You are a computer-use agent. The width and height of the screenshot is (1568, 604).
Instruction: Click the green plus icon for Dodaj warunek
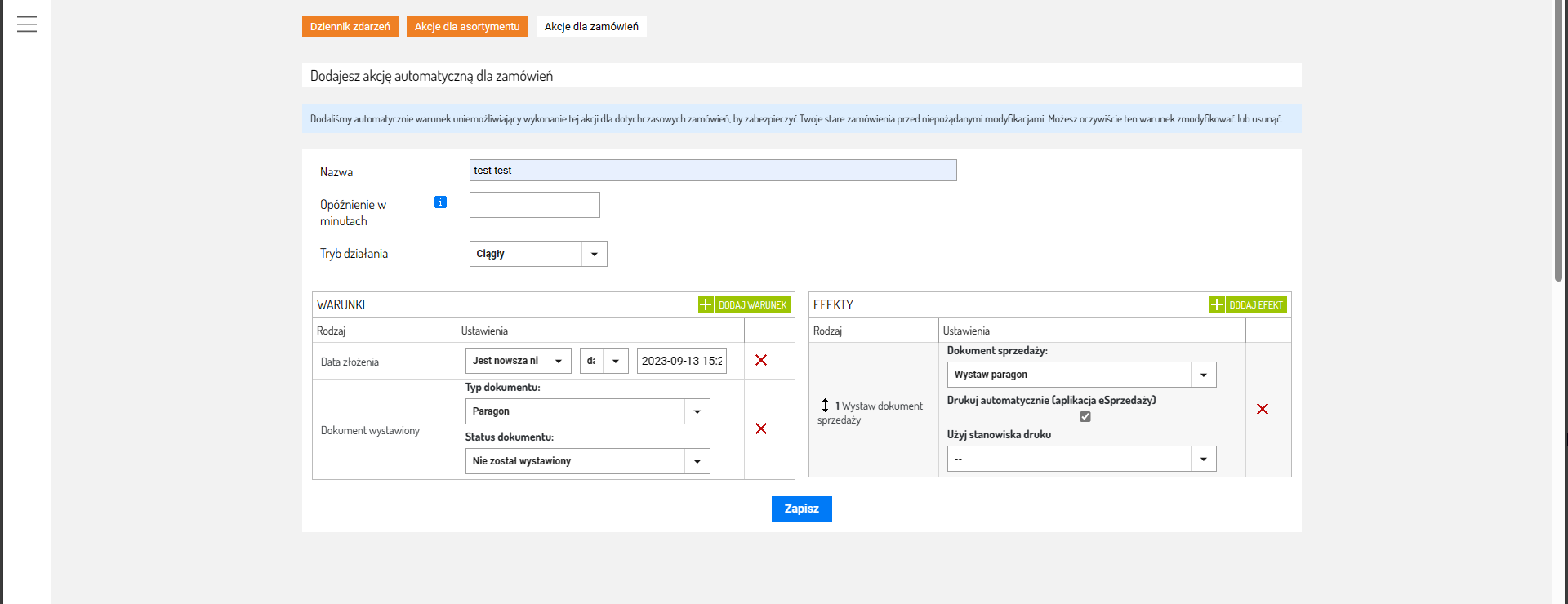click(706, 304)
